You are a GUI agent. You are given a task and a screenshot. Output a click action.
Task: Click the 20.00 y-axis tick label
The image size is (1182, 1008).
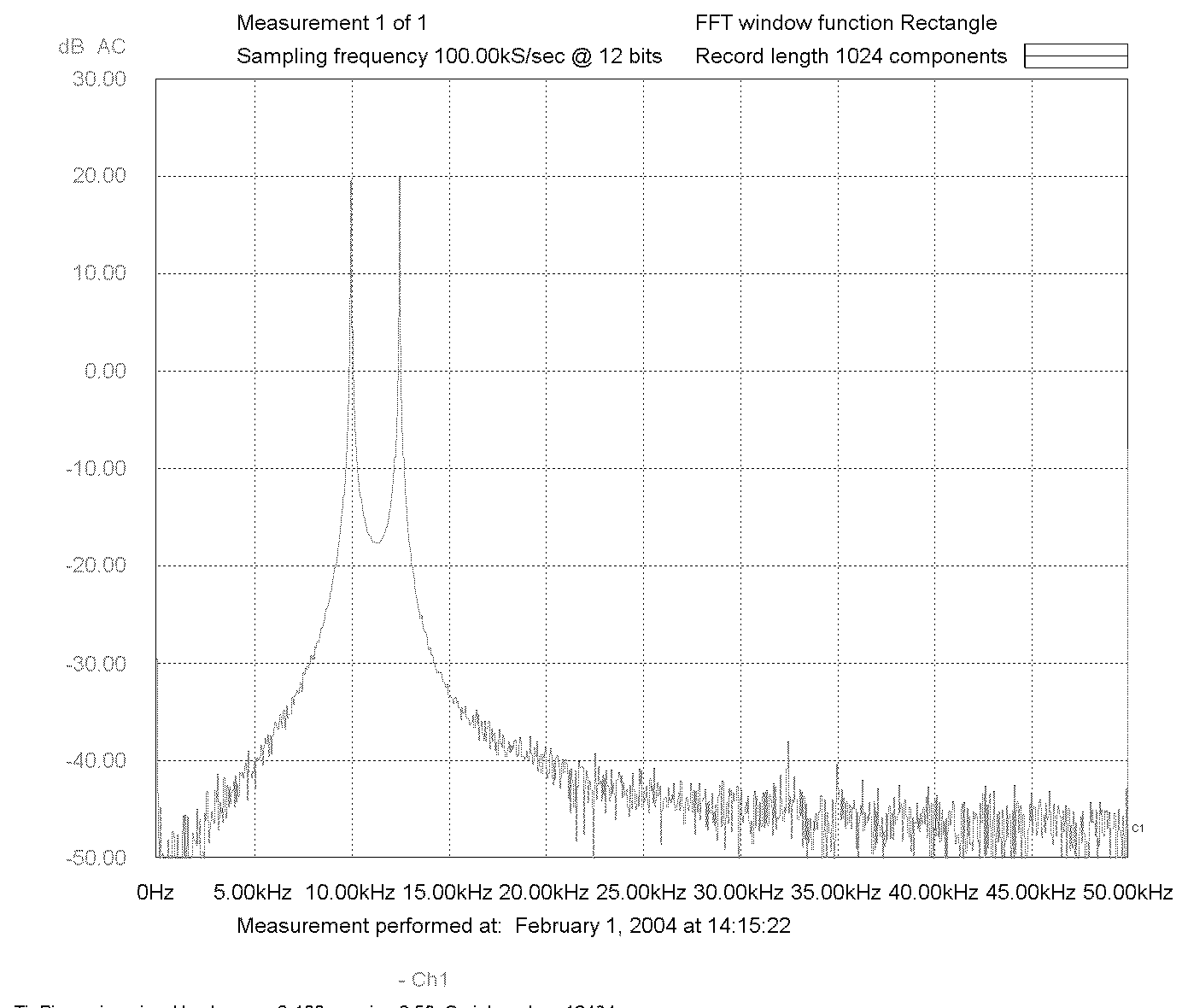pyautogui.click(x=101, y=175)
